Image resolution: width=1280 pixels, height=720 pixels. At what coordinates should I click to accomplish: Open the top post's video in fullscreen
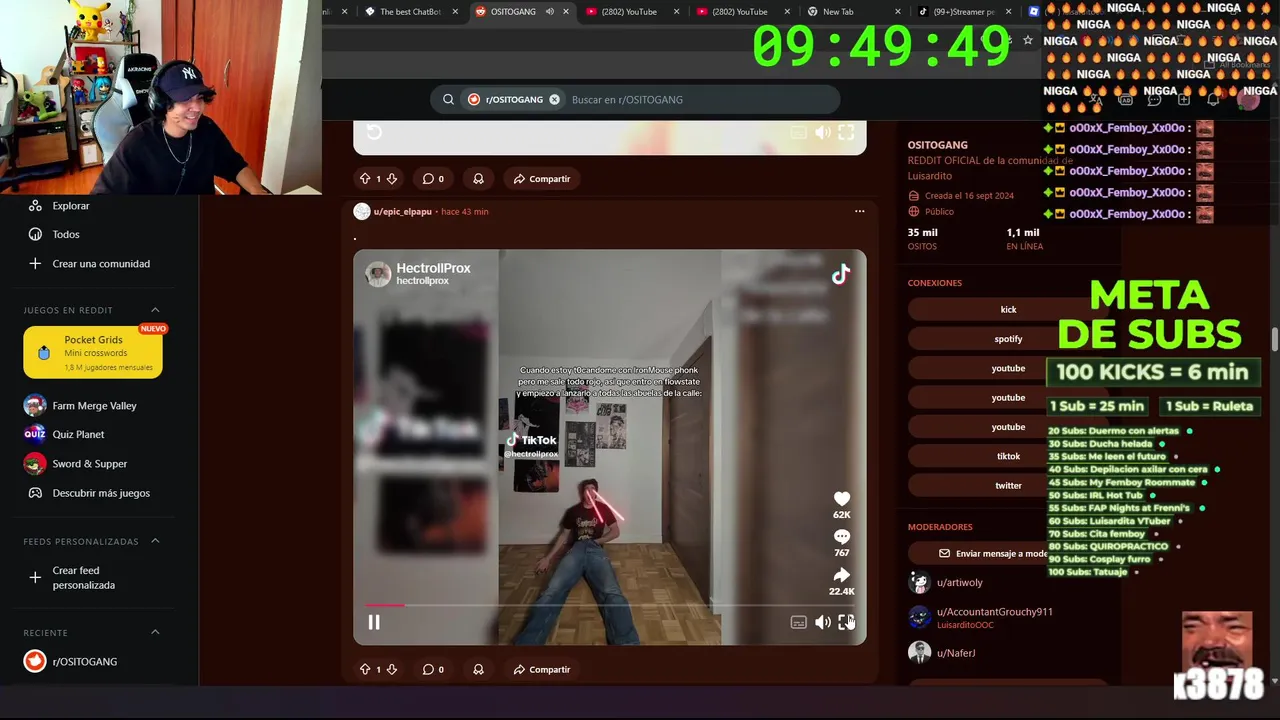[846, 132]
